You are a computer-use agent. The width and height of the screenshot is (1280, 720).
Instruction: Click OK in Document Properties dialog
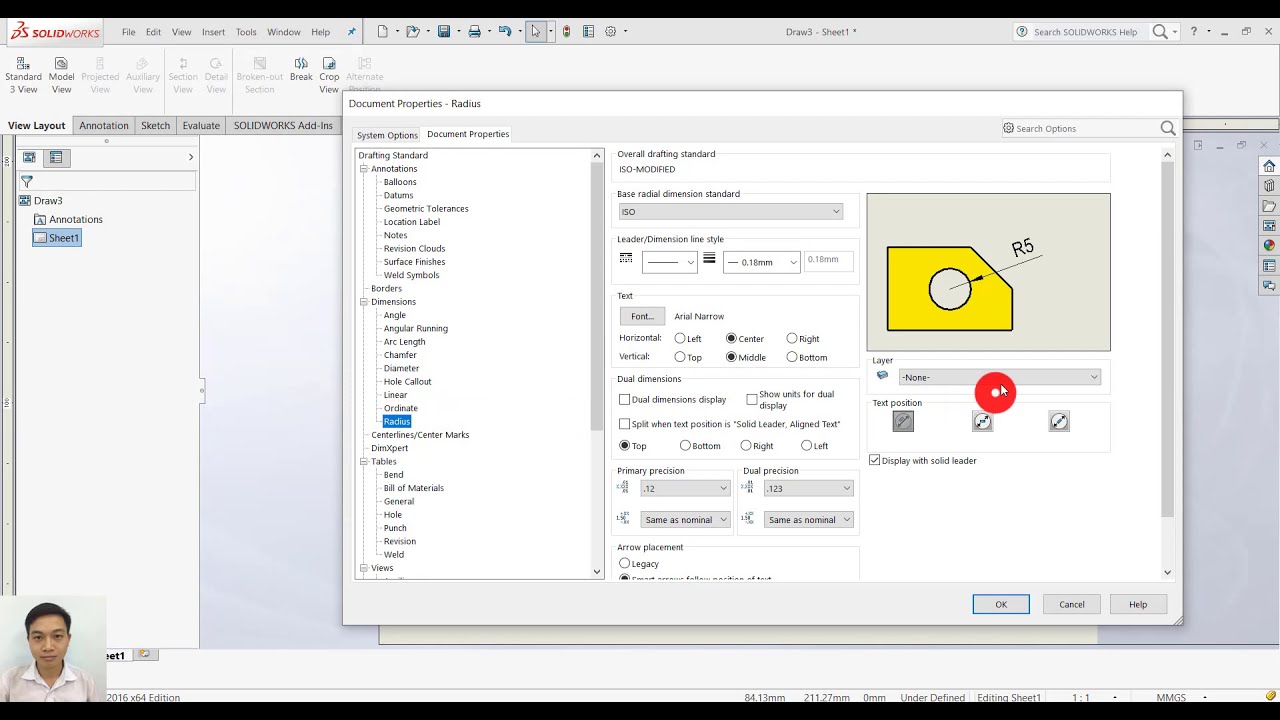pyautogui.click(x=1001, y=605)
